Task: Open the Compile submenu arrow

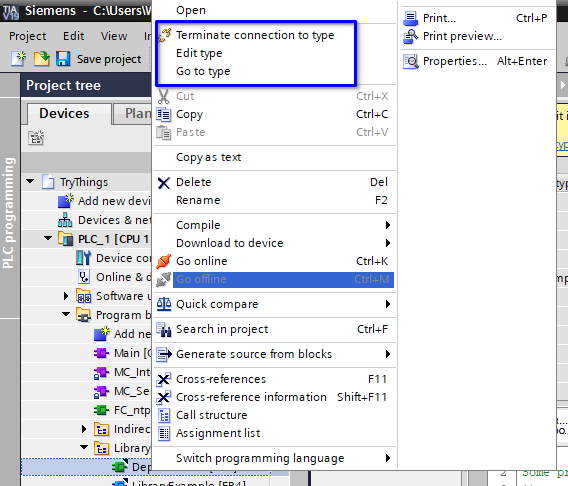Action: 388,225
